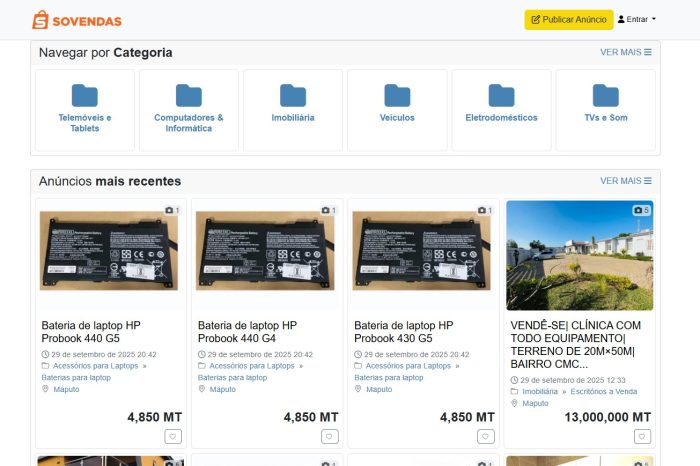This screenshot has height=466, width=700.
Task: Open VER MAIS in Navegar por Categoria
Action: [x=625, y=52]
